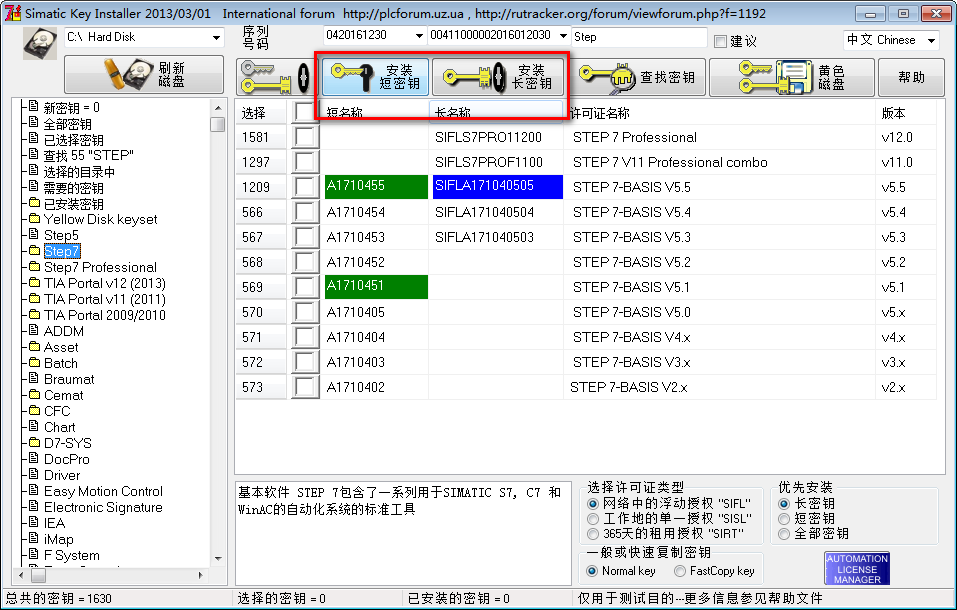
Task: Check the box for row 1581
Action: tap(305, 137)
